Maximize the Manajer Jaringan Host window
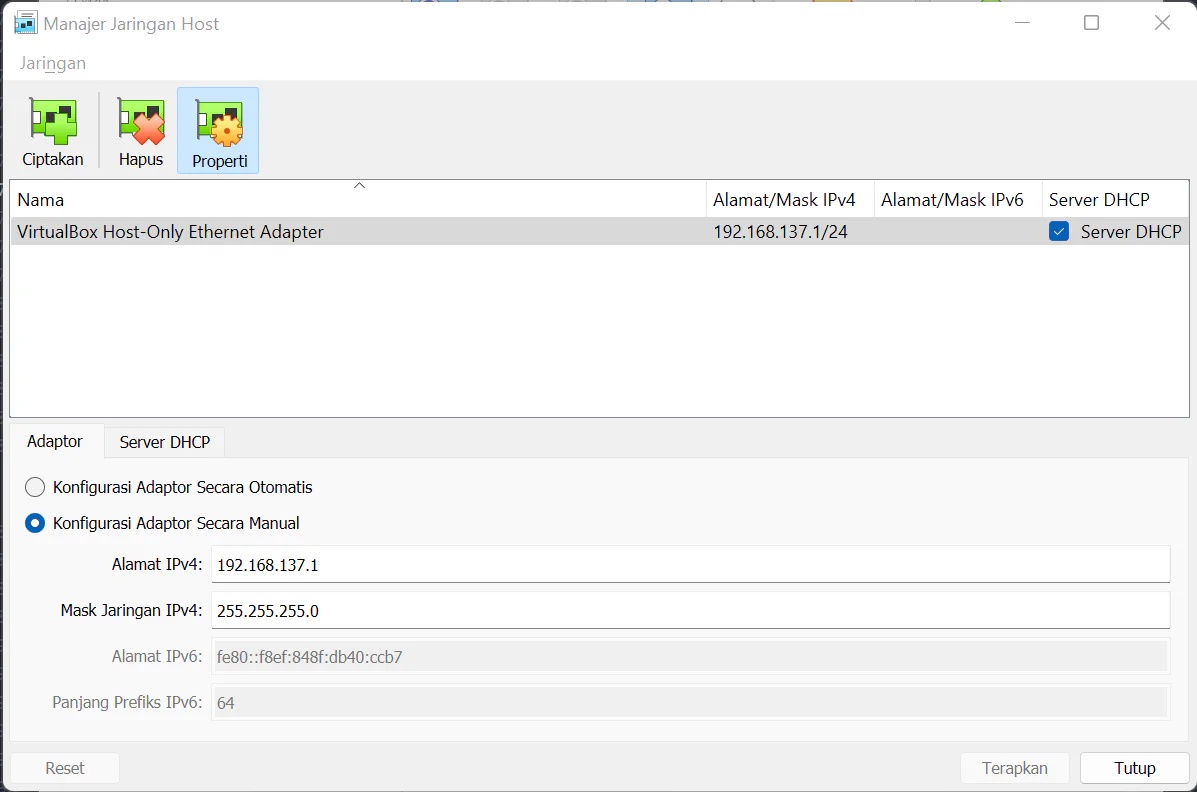Screen dimensions: 1197x792 (1092, 23)
